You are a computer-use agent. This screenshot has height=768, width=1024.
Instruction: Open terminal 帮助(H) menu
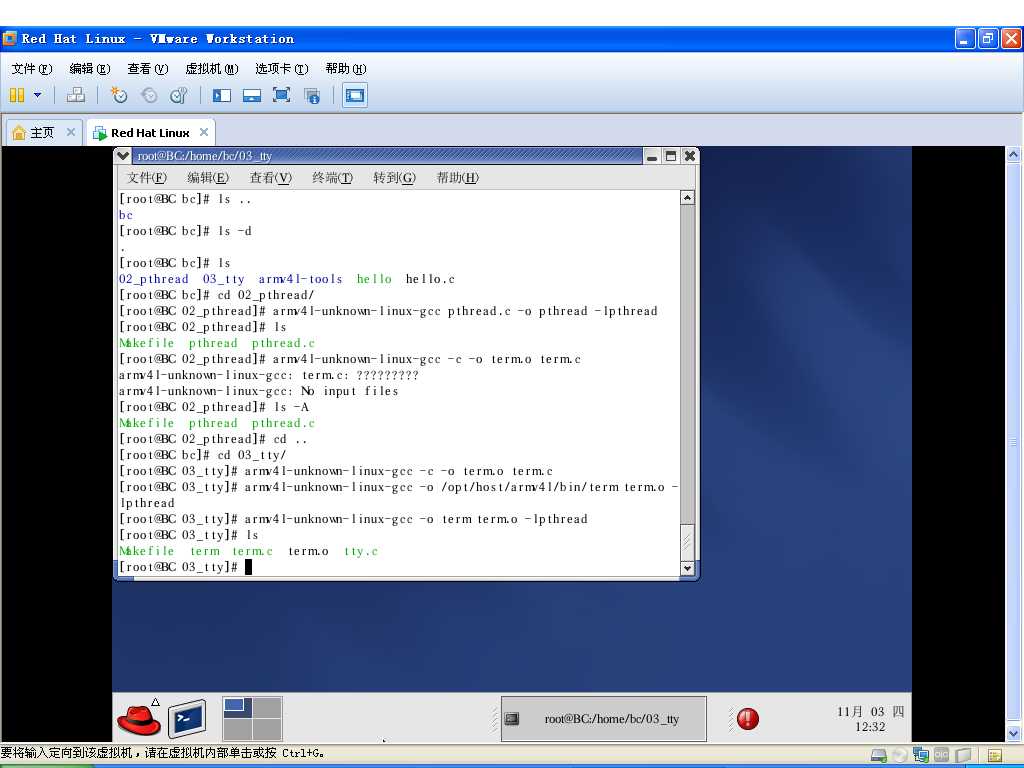coord(458,178)
